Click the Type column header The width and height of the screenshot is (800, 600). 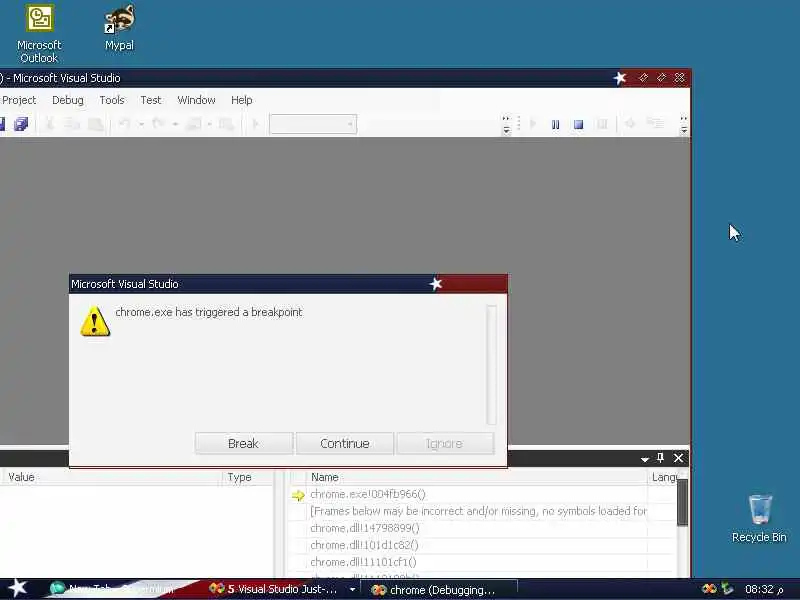(x=249, y=477)
